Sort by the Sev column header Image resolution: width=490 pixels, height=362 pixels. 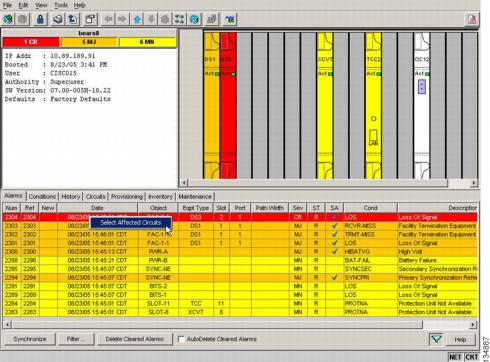tap(298, 208)
